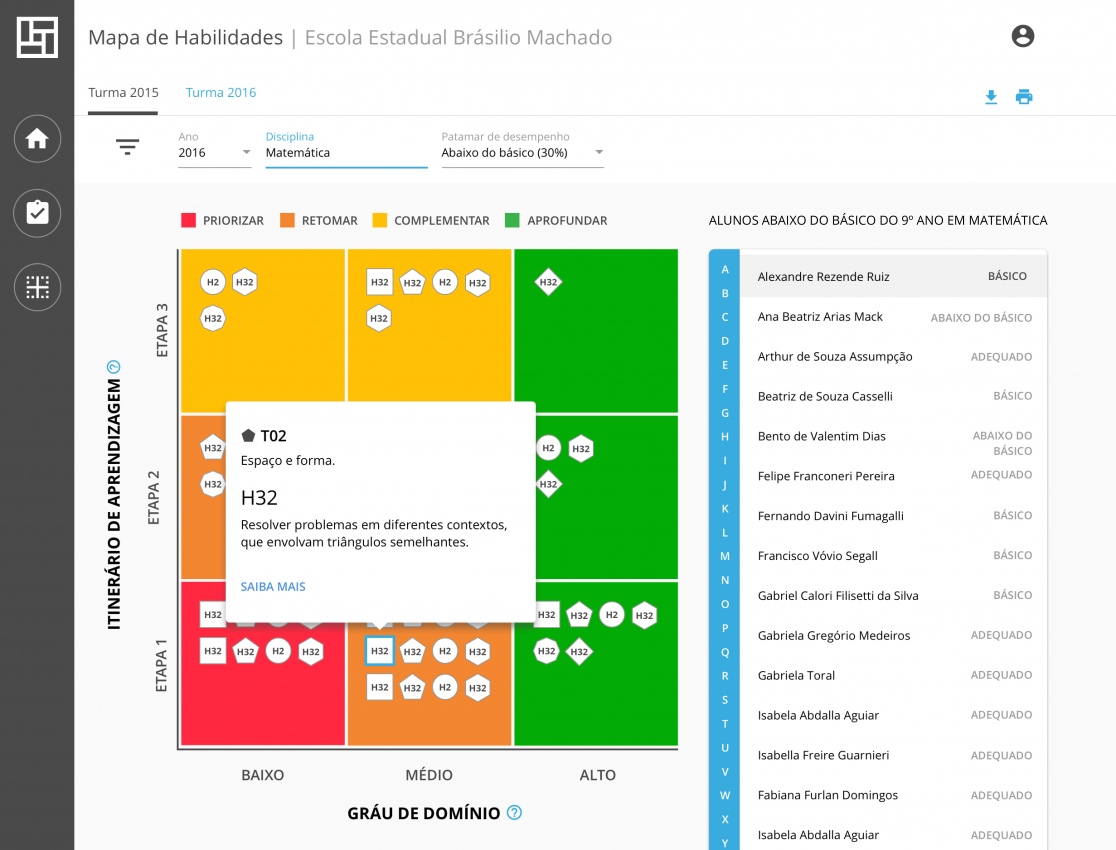
Task: Open the filter list icon
Action: [127, 147]
